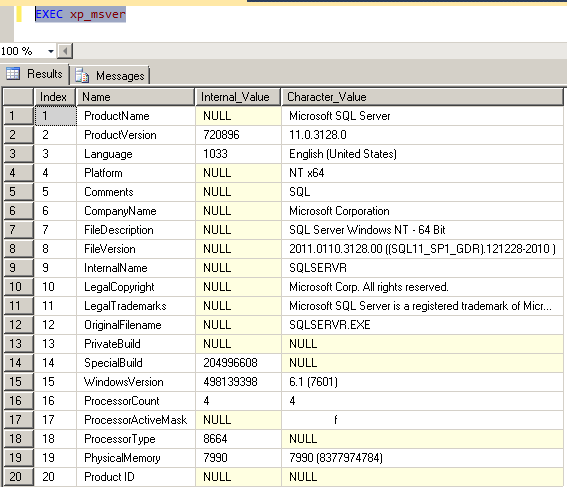The width and height of the screenshot is (567, 487).
Task: Select the Index column header
Action: pyautogui.click(x=55, y=97)
